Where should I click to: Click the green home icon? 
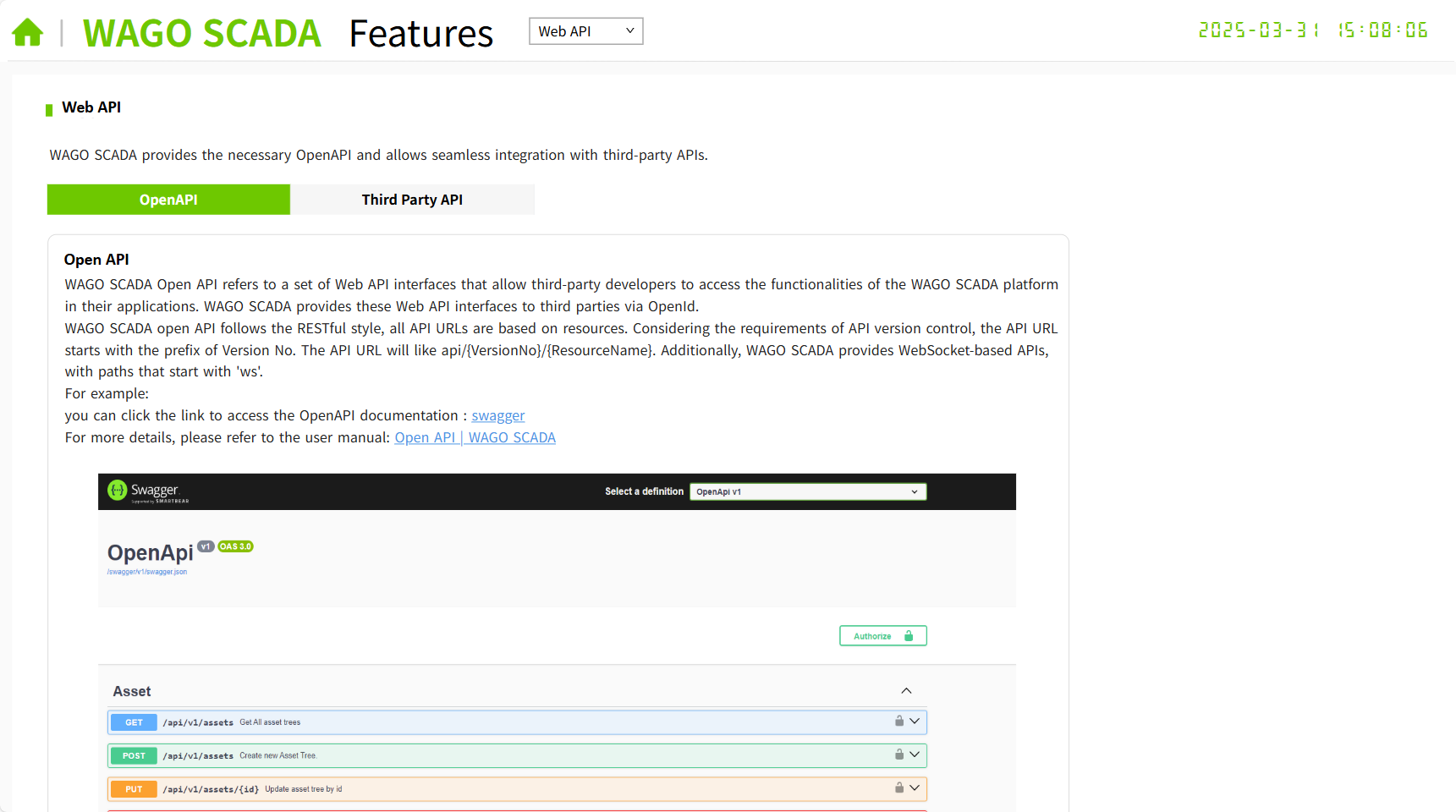click(x=27, y=32)
